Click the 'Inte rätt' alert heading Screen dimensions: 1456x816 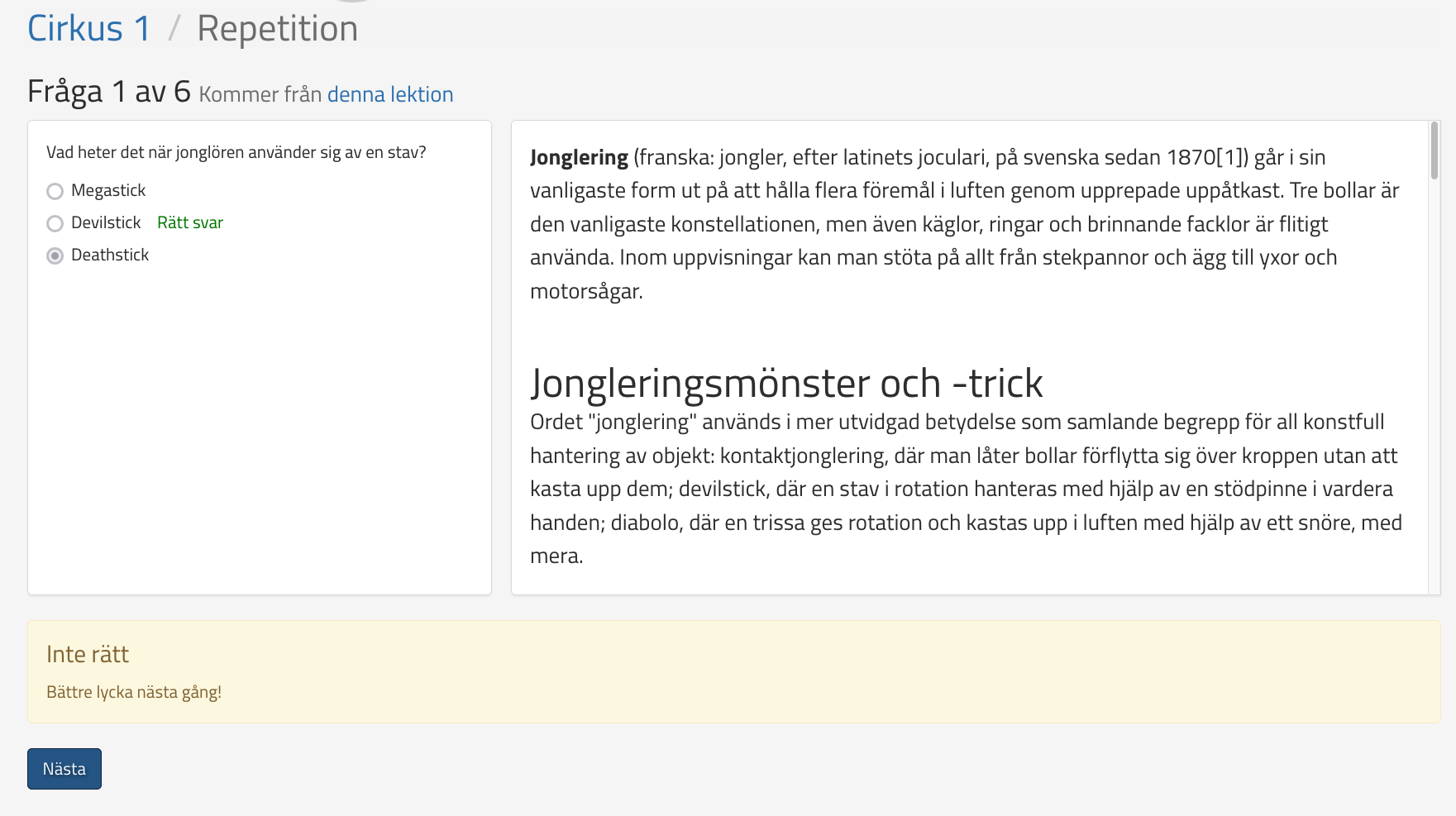tap(88, 655)
